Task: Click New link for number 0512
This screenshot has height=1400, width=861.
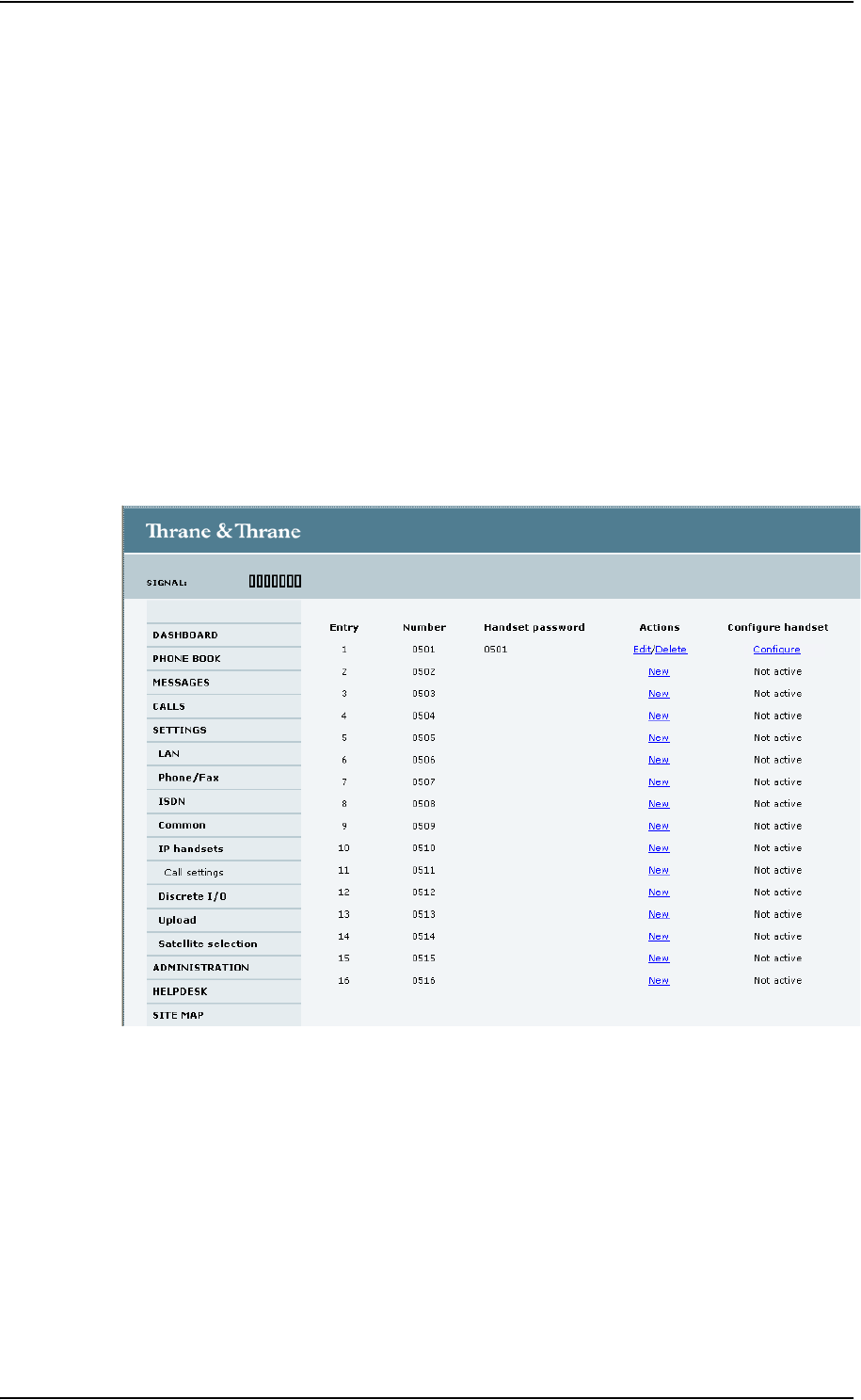Action: [659, 893]
